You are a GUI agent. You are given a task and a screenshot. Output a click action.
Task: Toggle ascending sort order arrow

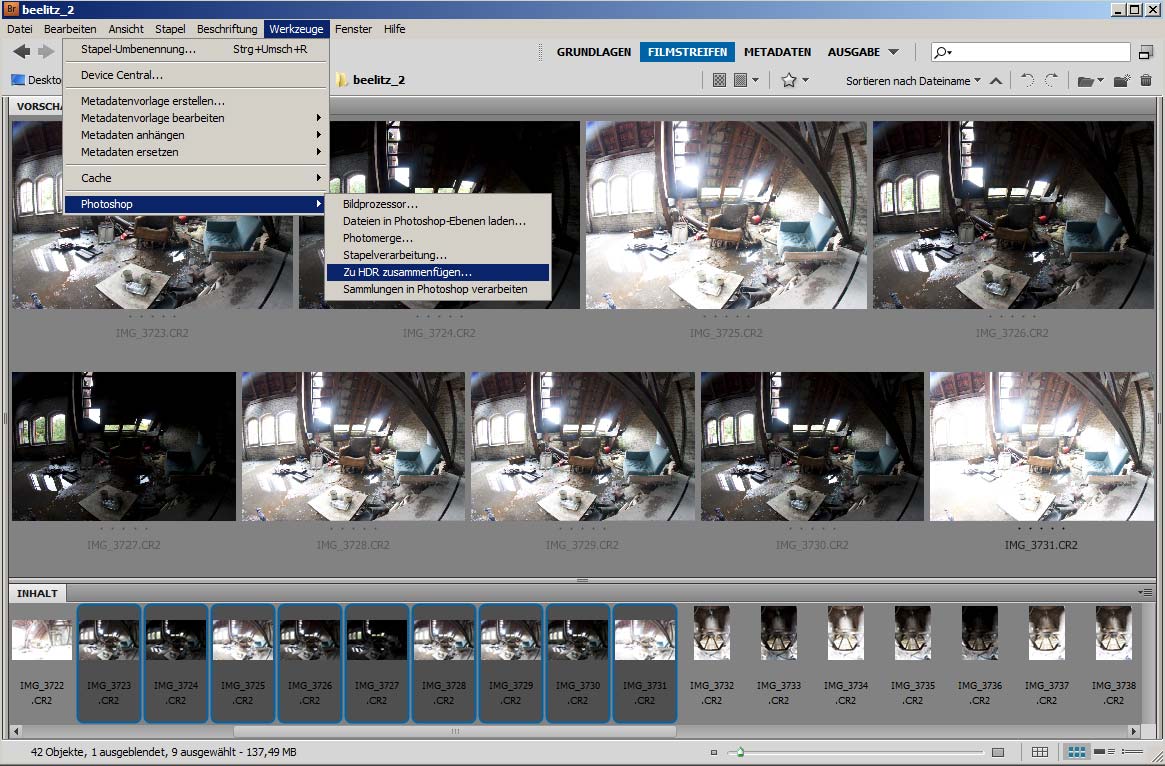995,81
